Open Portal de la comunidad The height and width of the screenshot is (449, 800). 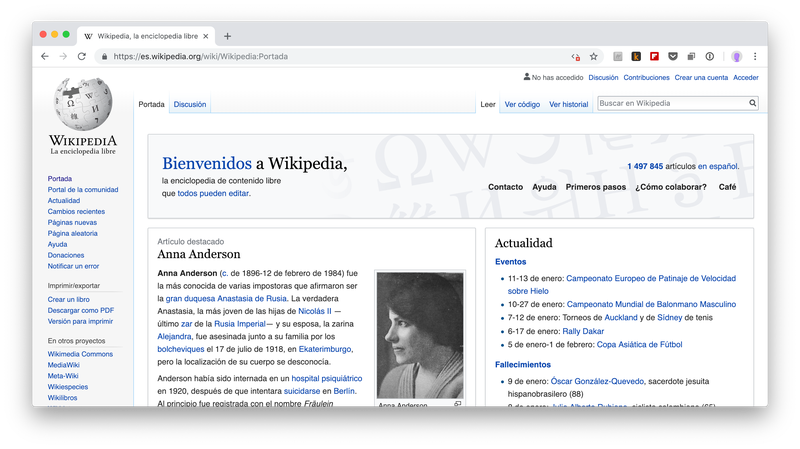[83, 189]
